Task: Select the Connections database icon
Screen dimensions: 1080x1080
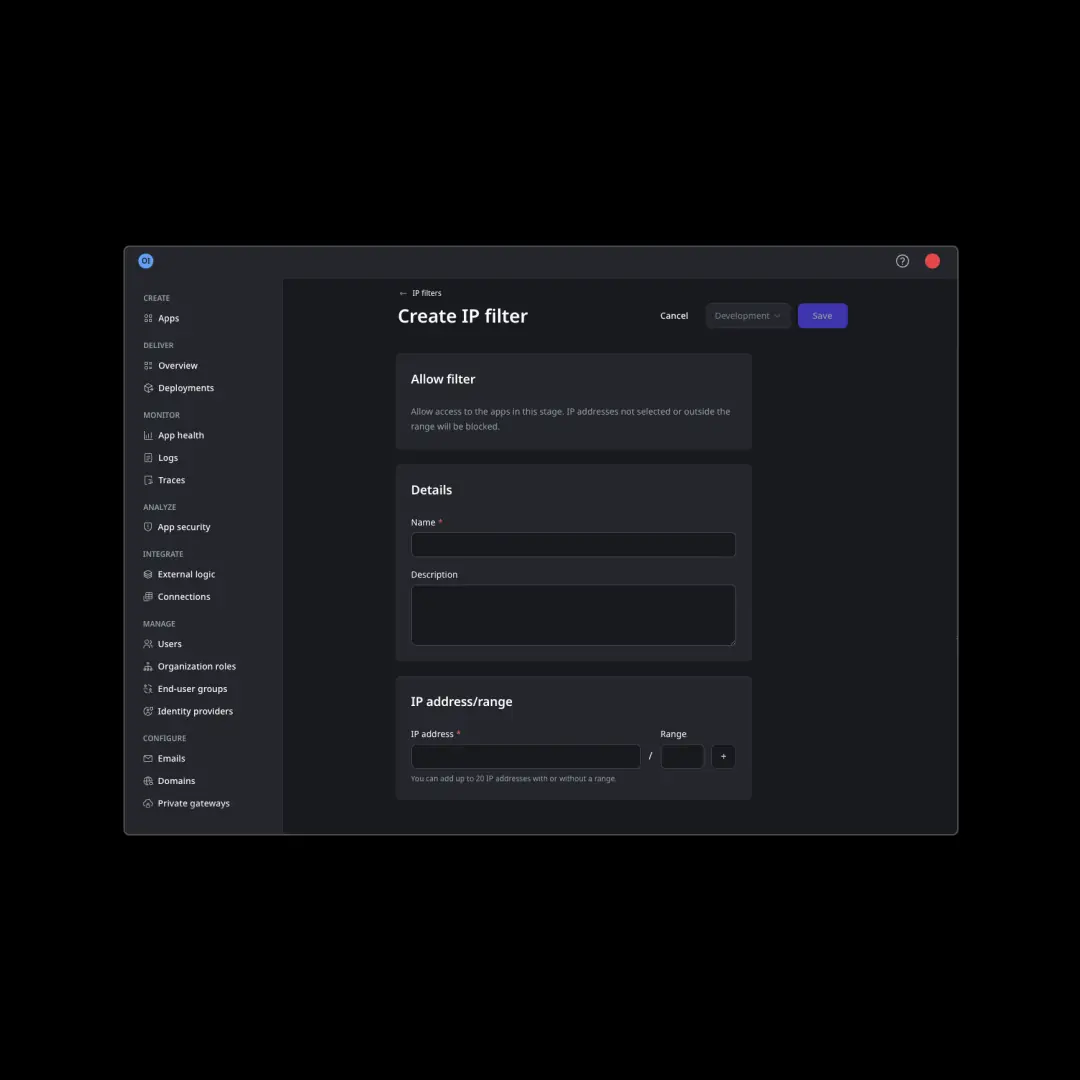Action: coord(147,596)
